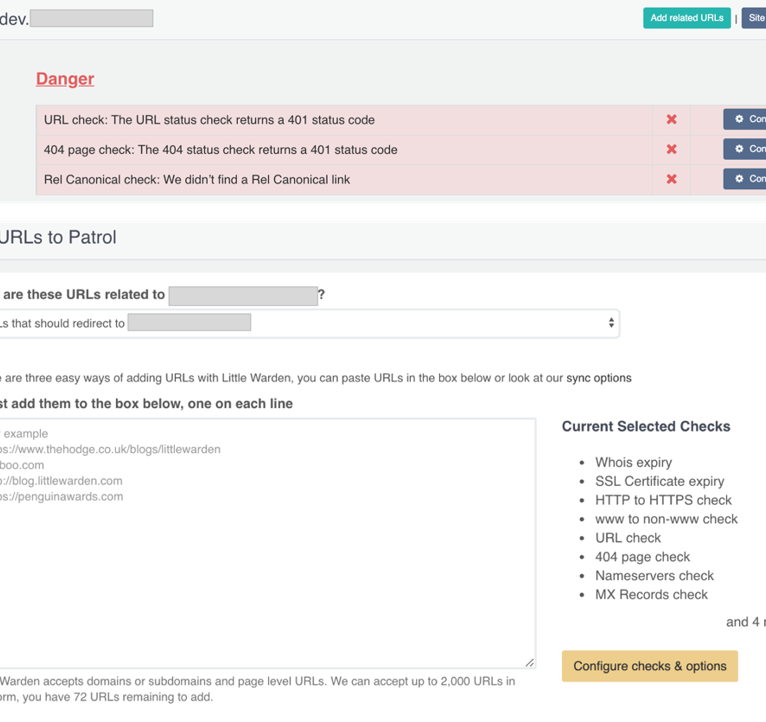The image size is (766, 722).
Task: Click gear button on URL check row
Action: (745, 120)
